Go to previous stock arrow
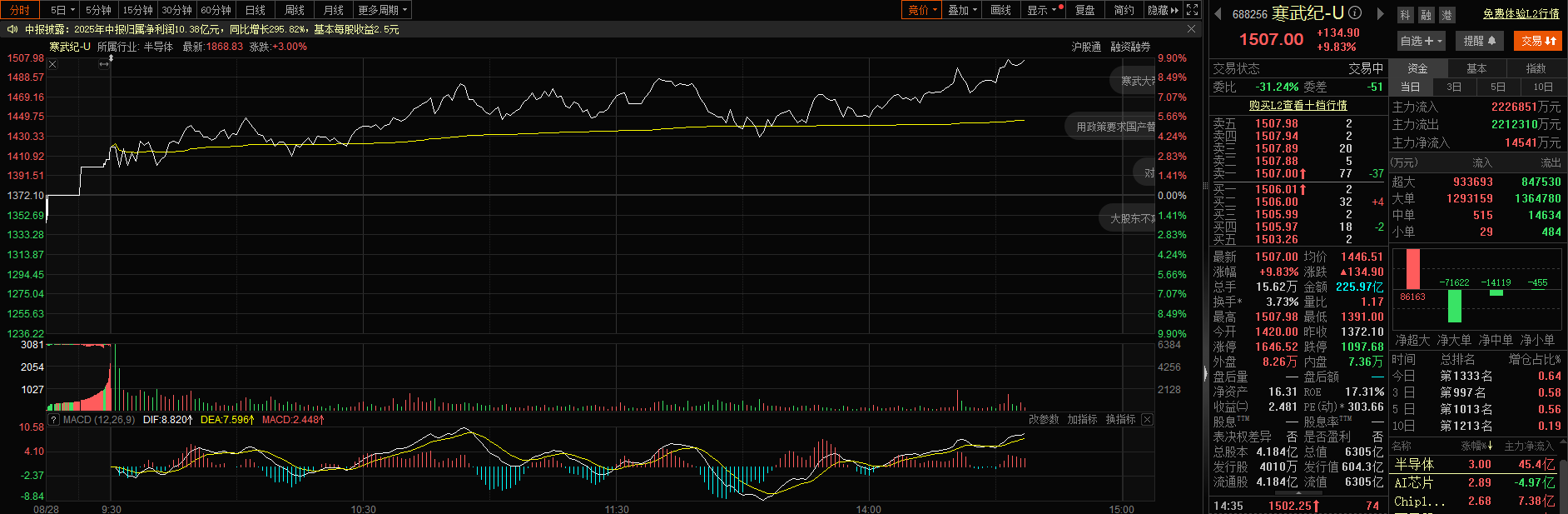 (x=1218, y=13)
